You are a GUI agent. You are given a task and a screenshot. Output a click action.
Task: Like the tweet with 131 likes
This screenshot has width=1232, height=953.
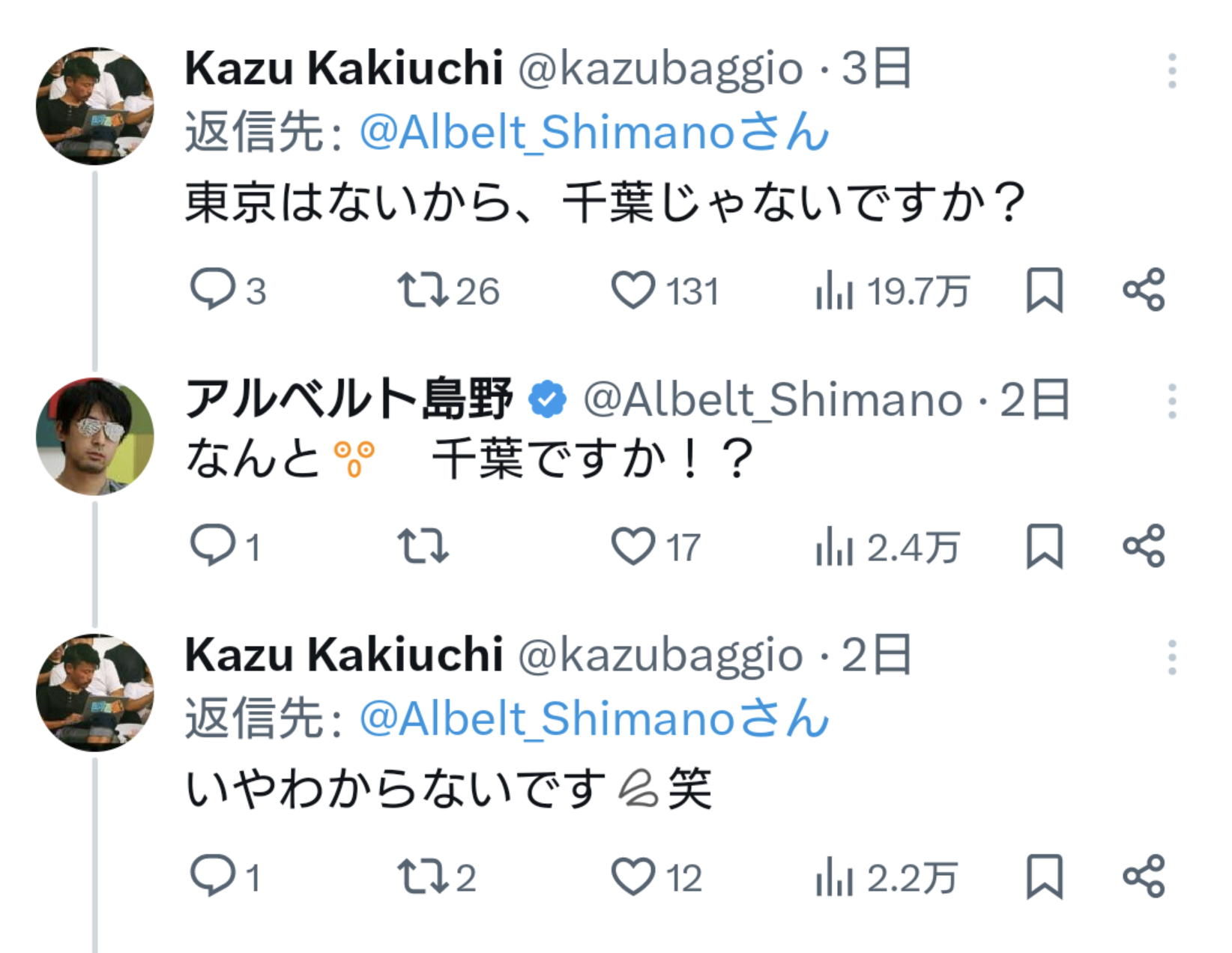(633, 290)
